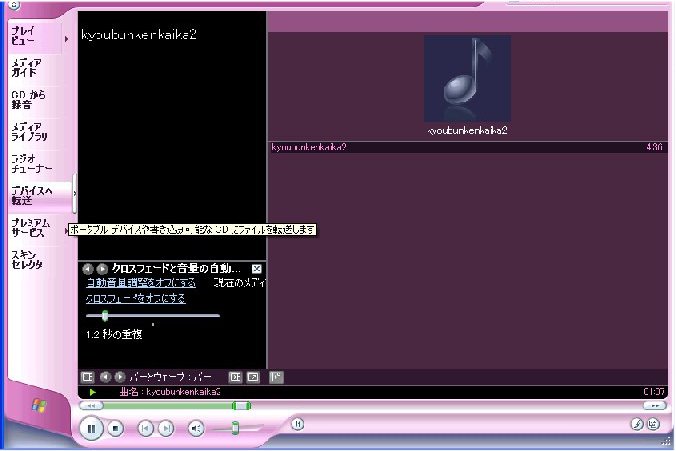
Task: Click the left round button at bottom-right corner
Action: tap(637, 424)
